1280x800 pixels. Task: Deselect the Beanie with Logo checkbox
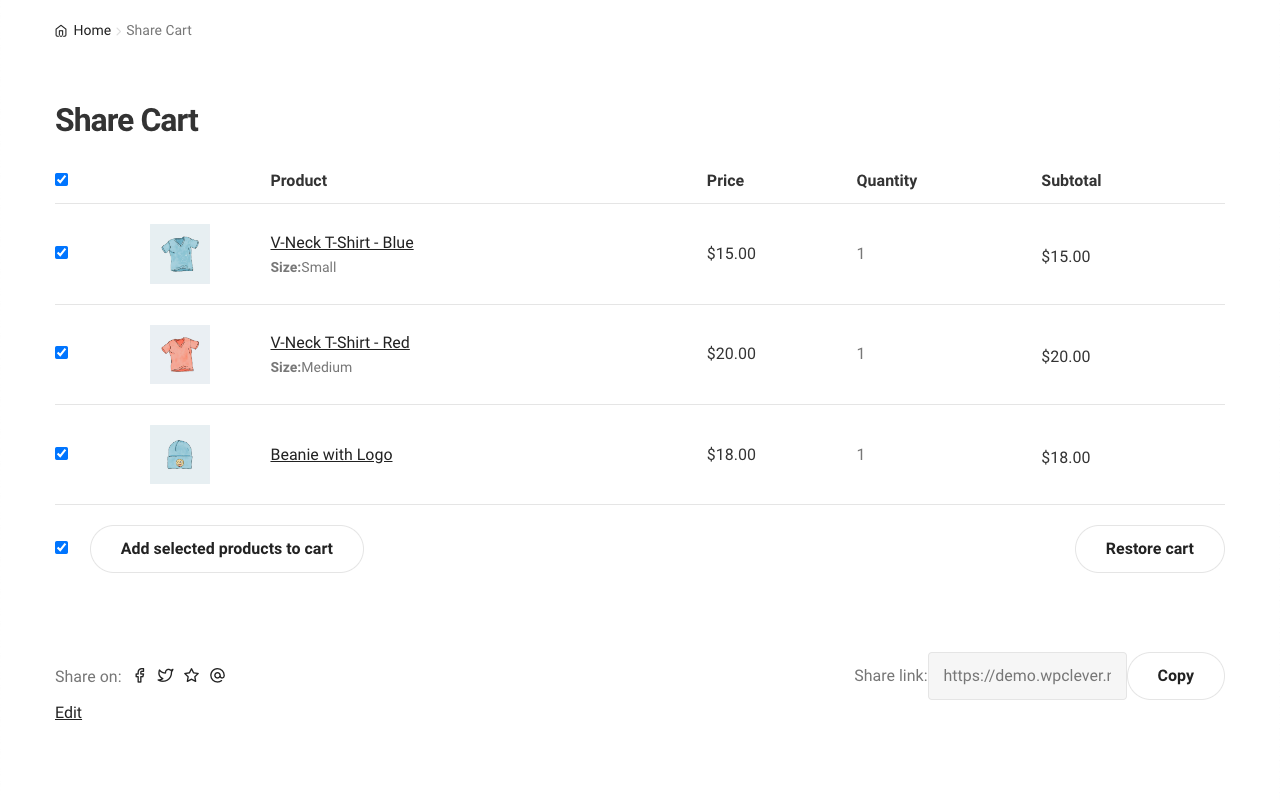(x=62, y=454)
